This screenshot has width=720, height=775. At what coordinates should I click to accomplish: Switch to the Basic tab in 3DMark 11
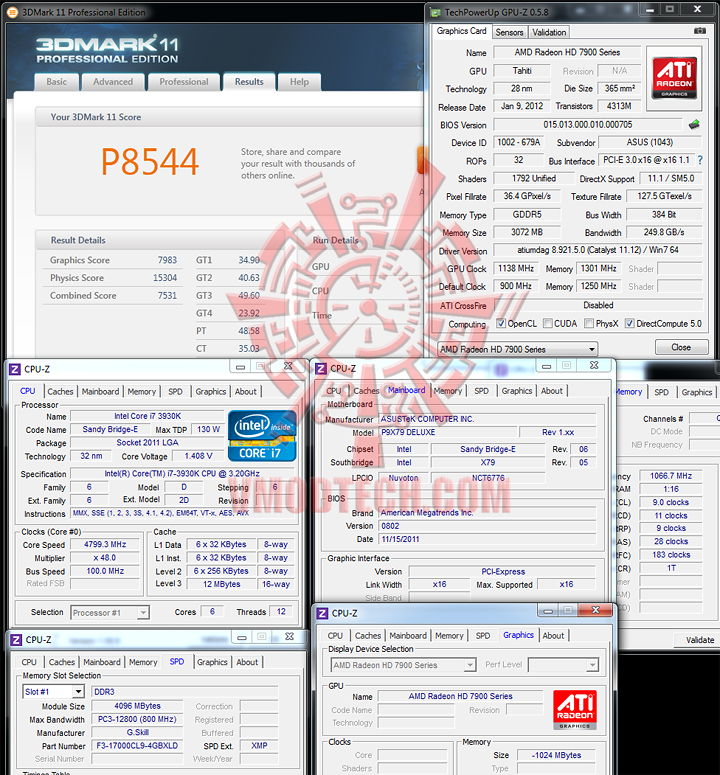pyautogui.click(x=56, y=82)
